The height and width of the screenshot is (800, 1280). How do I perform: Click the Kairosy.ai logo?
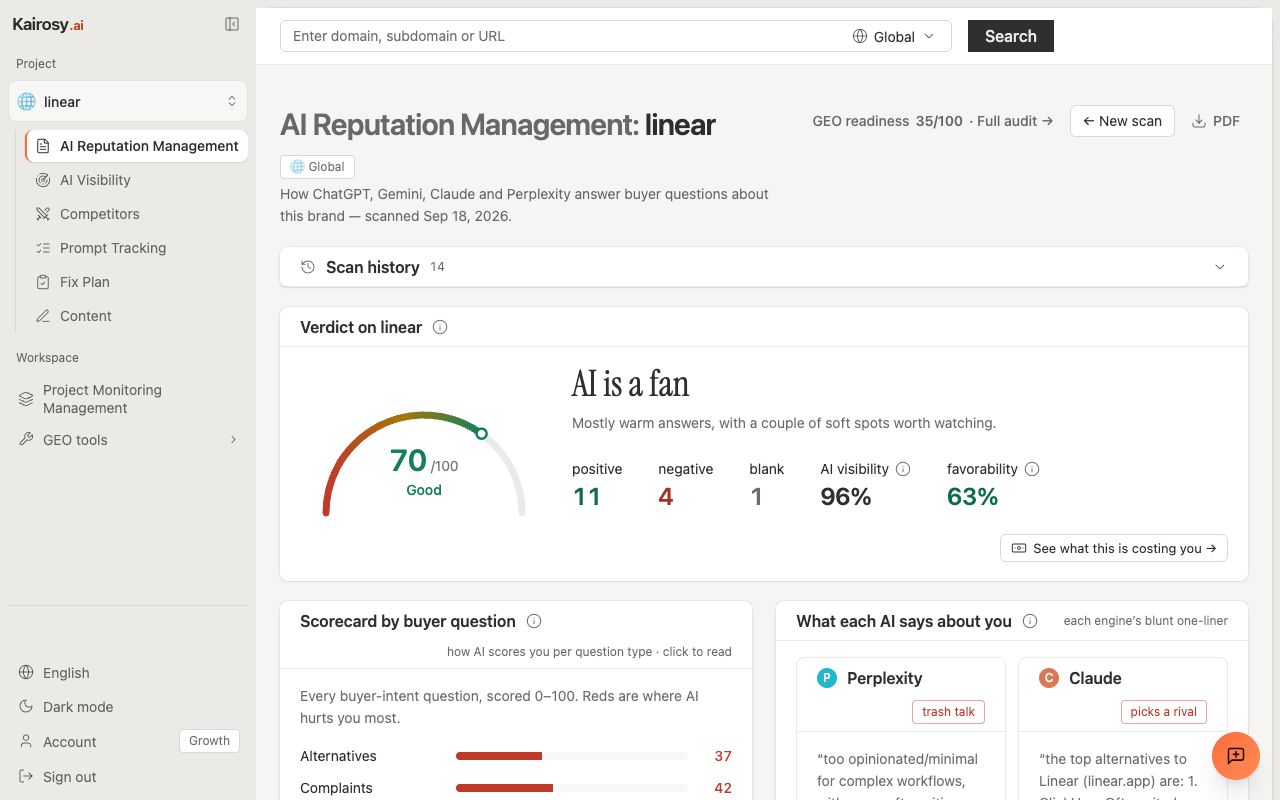tap(48, 25)
